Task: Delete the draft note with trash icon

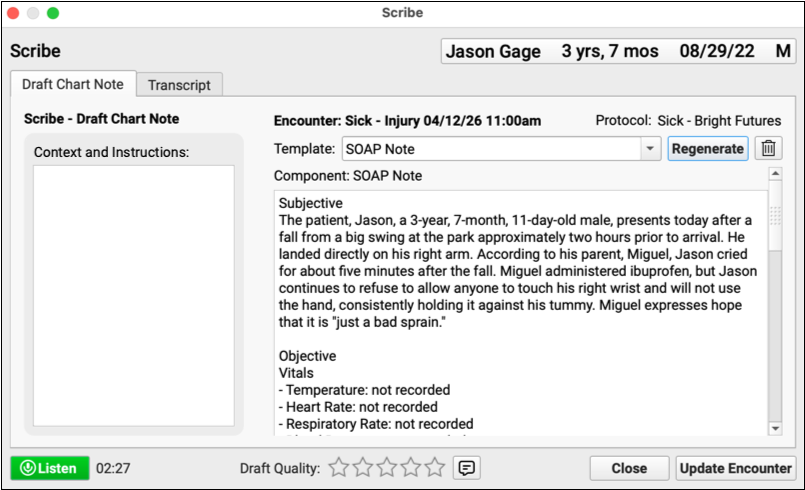Action: (768, 149)
